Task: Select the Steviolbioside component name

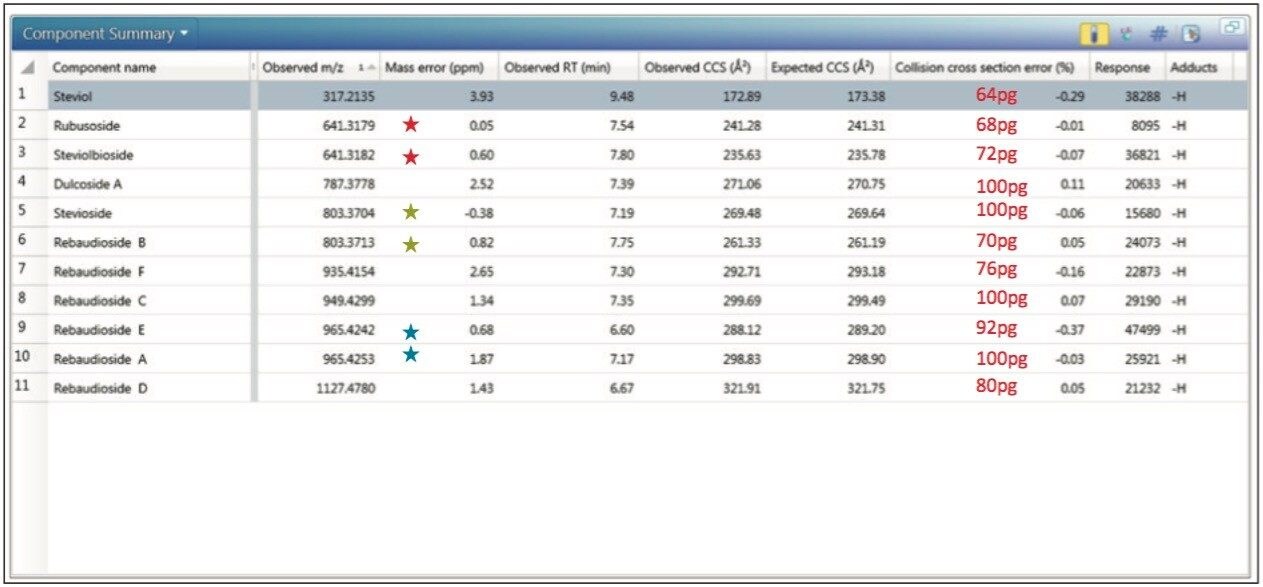Action: pos(93,156)
